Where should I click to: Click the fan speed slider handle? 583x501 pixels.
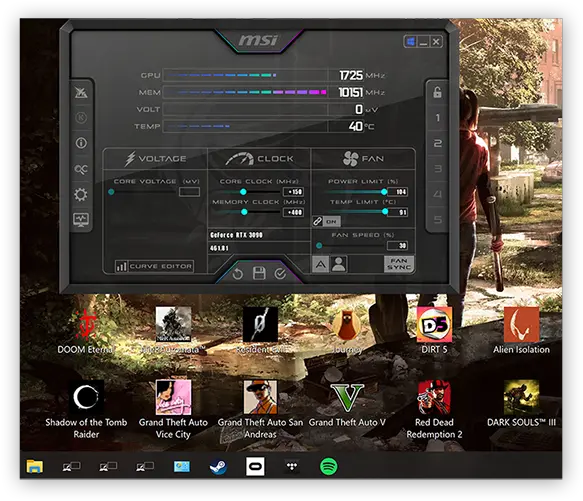point(319,245)
